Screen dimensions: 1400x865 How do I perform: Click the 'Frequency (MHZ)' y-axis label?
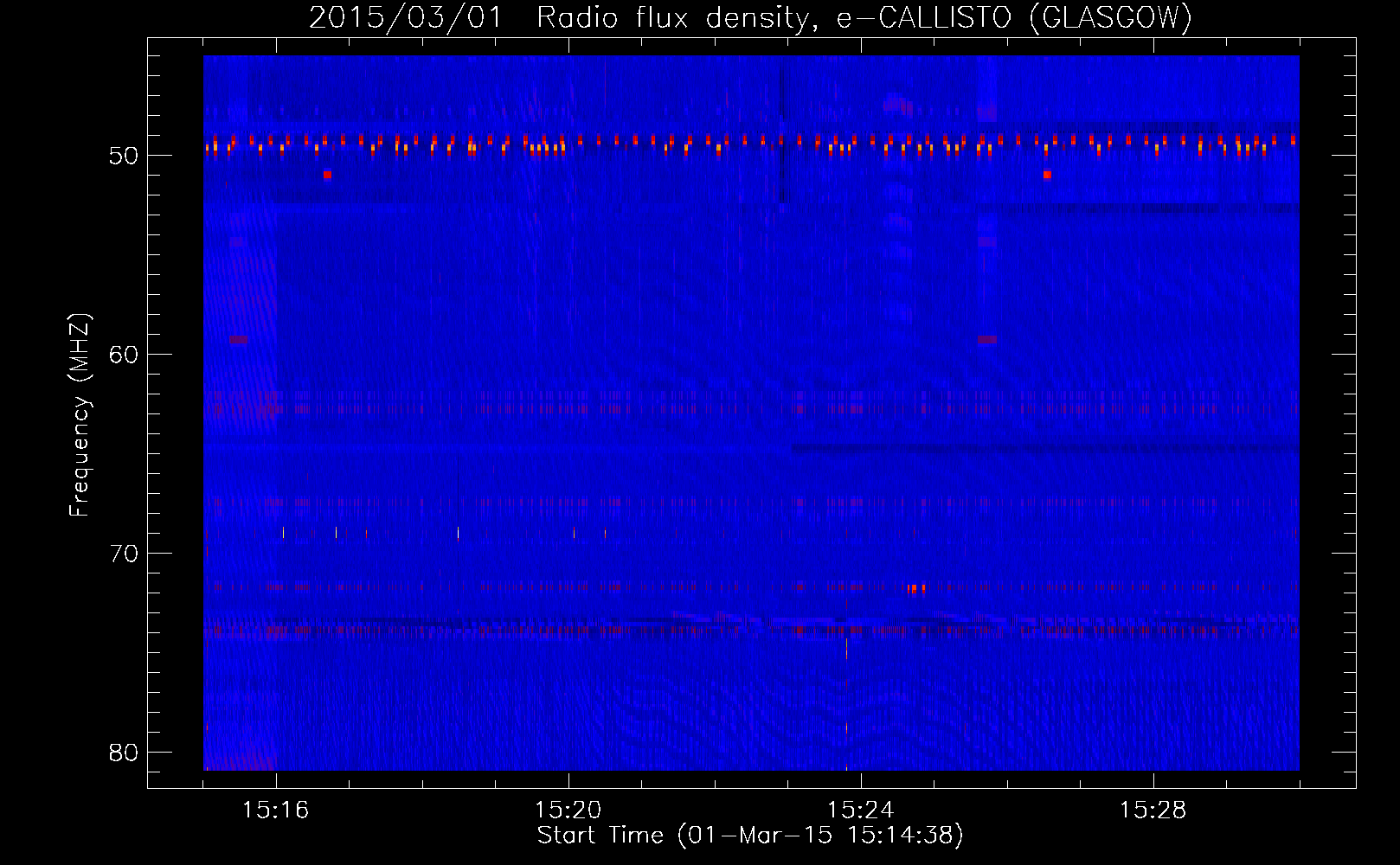(x=80, y=415)
